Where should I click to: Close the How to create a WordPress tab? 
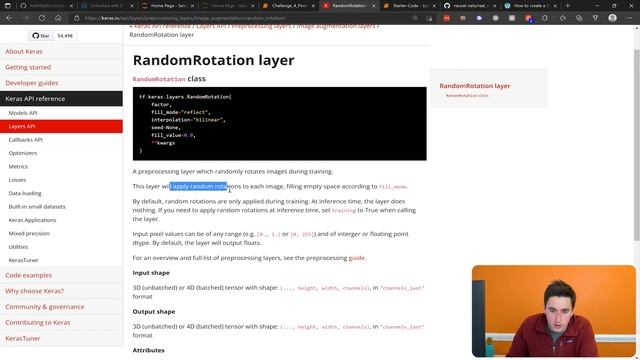click(555, 6)
